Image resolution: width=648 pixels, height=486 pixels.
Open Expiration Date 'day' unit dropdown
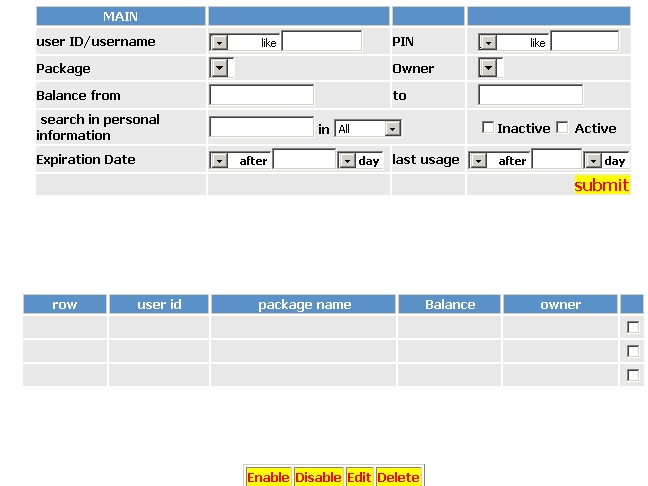(347, 160)
